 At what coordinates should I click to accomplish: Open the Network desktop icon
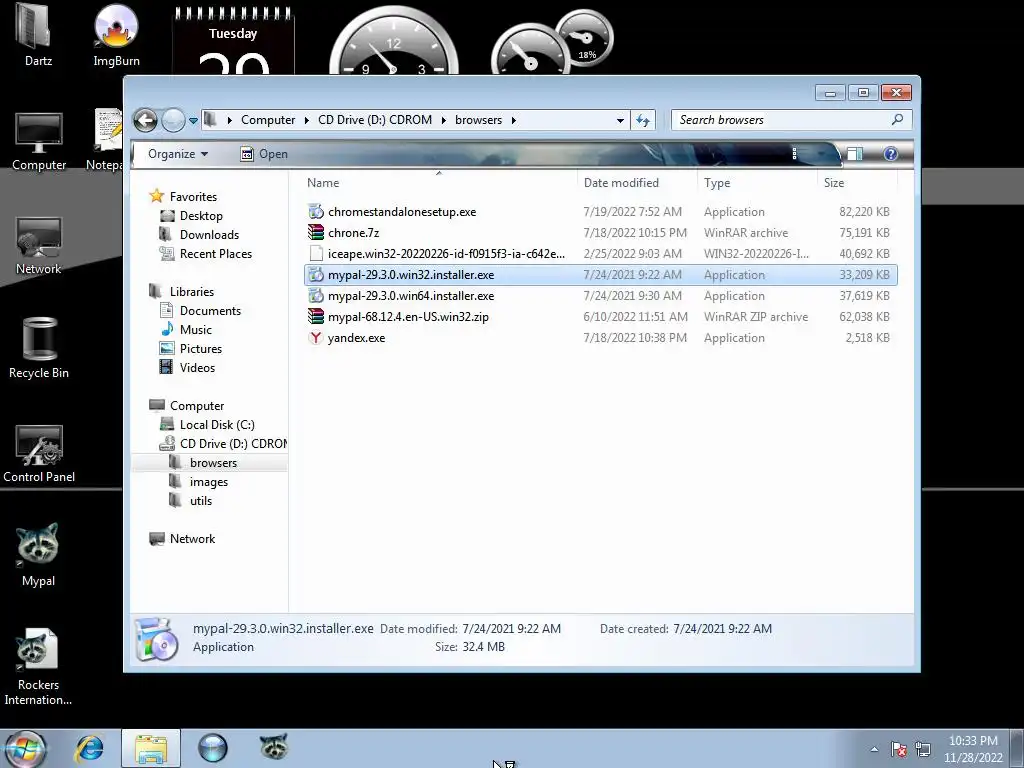tap(39, 246)
